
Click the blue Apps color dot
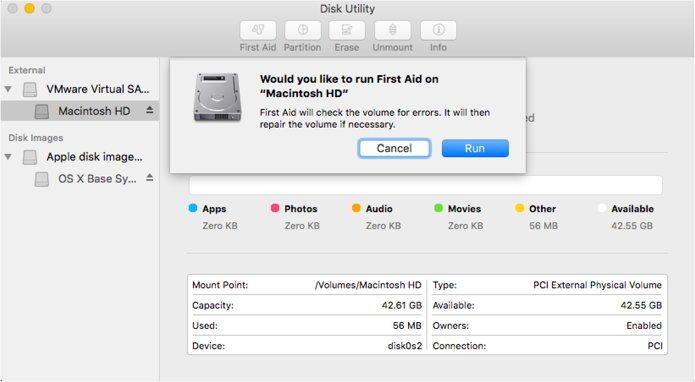[193, 208]
